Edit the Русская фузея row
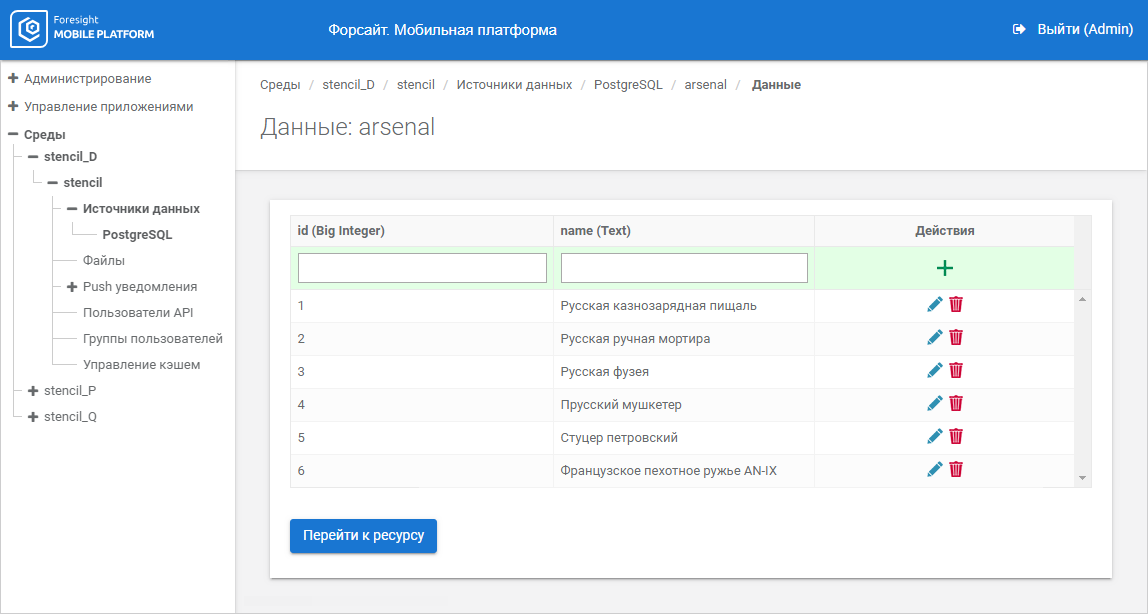Viewport: 1148px width, 614px height. tap(935, 371)
